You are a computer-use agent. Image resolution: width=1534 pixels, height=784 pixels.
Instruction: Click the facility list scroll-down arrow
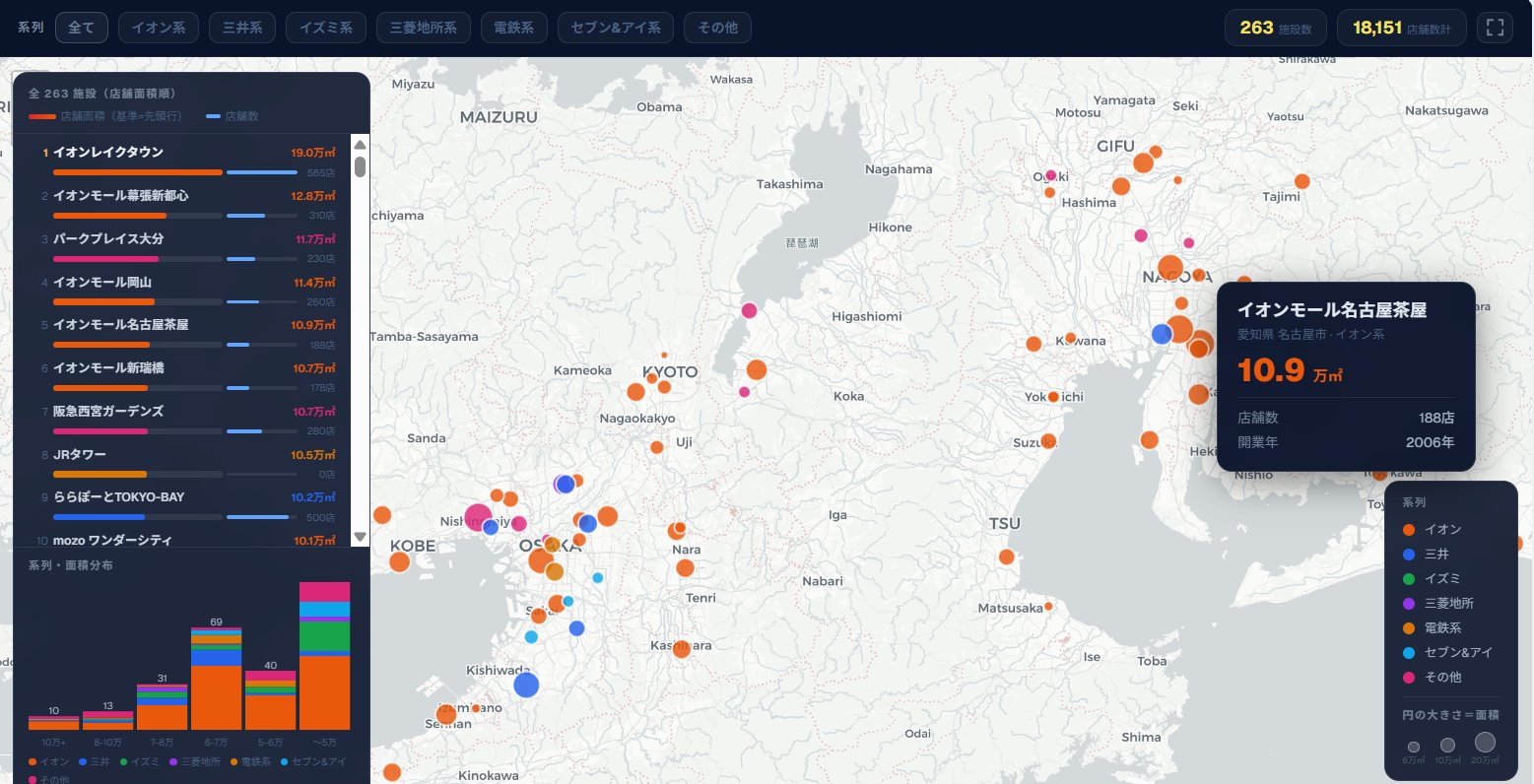360,537
